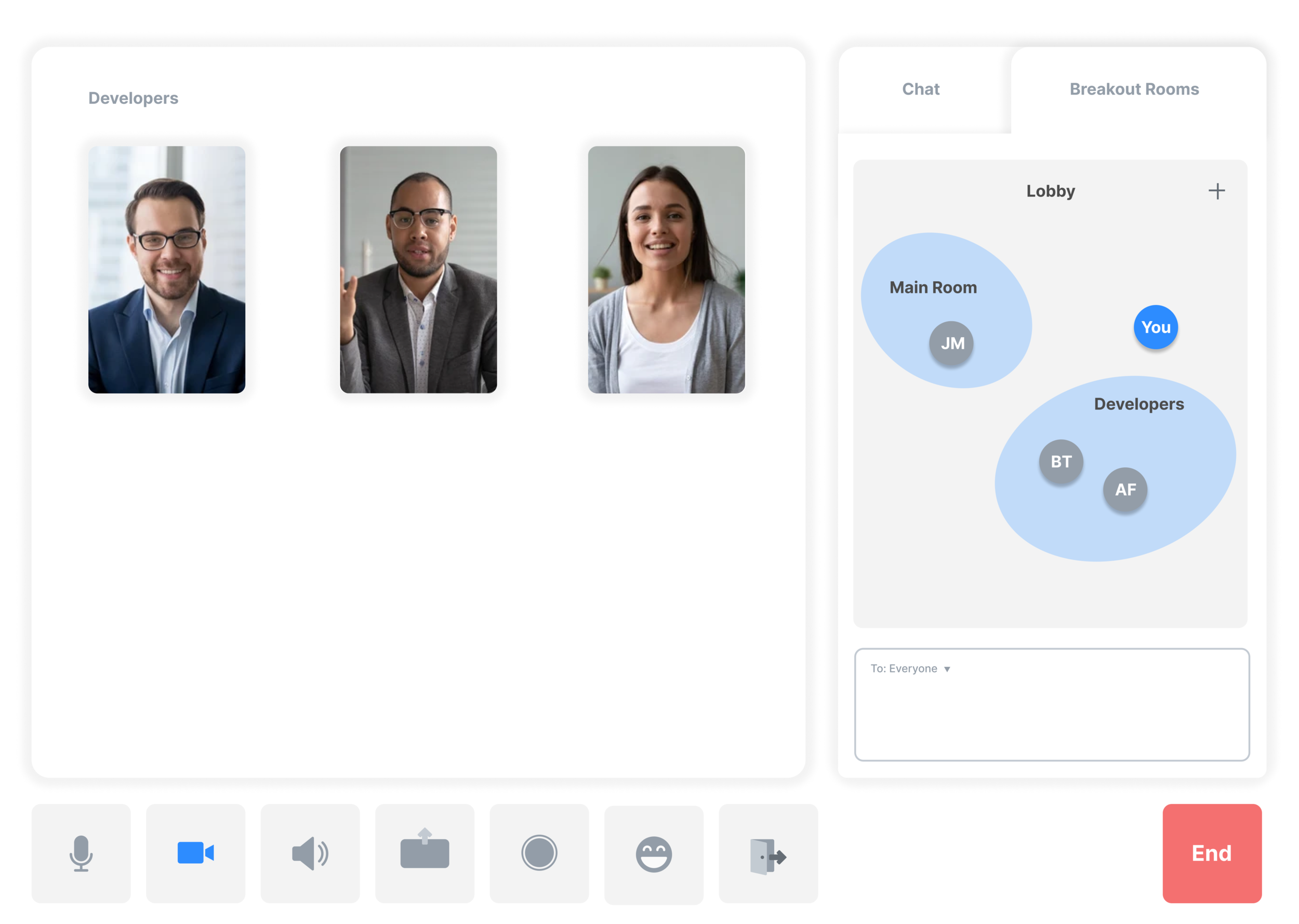Select the BT participant bubble
This screenshot has width=1299, height=924.
[x=1061, y=461]
